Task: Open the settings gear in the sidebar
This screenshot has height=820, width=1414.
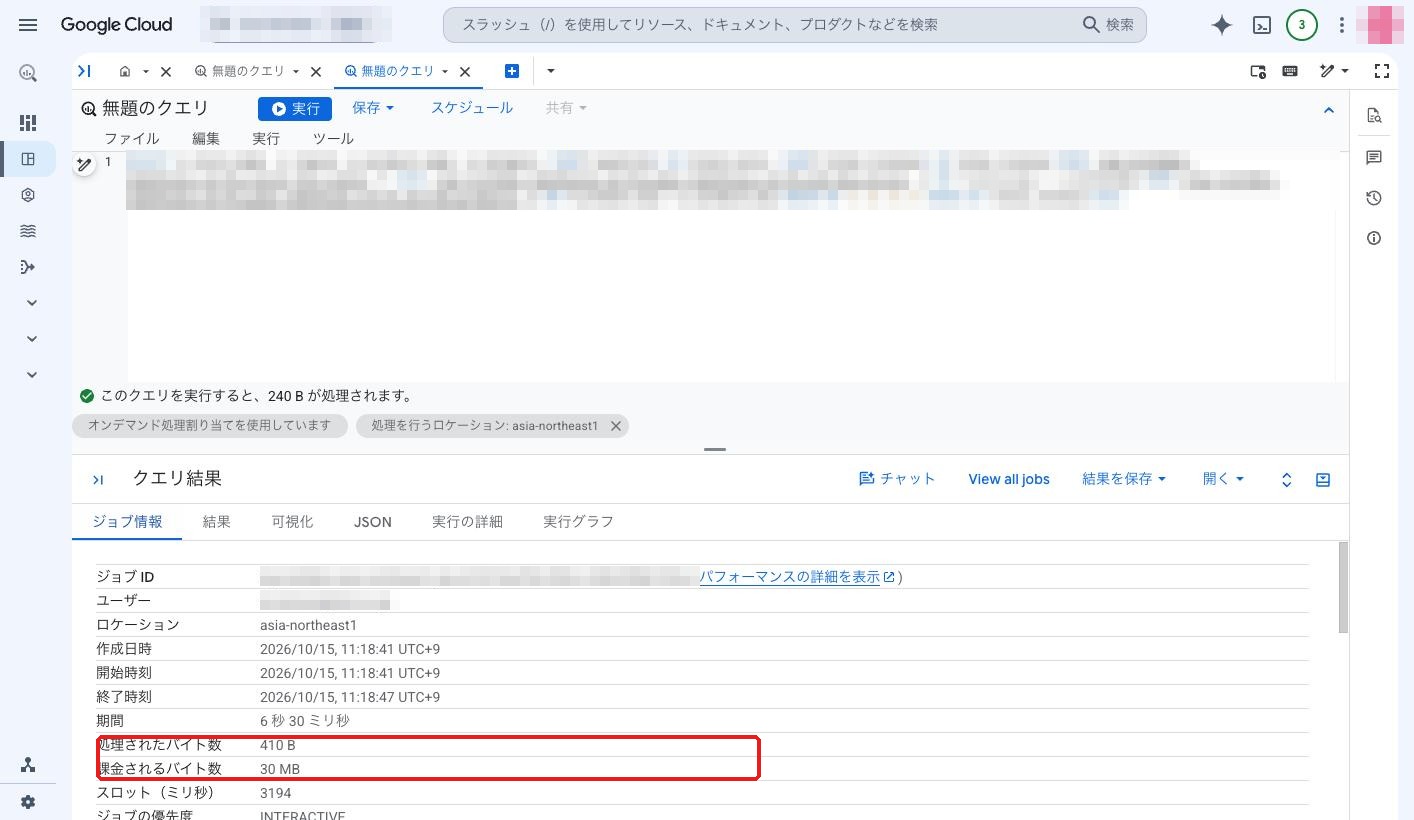Action: [x=28, y=802]
